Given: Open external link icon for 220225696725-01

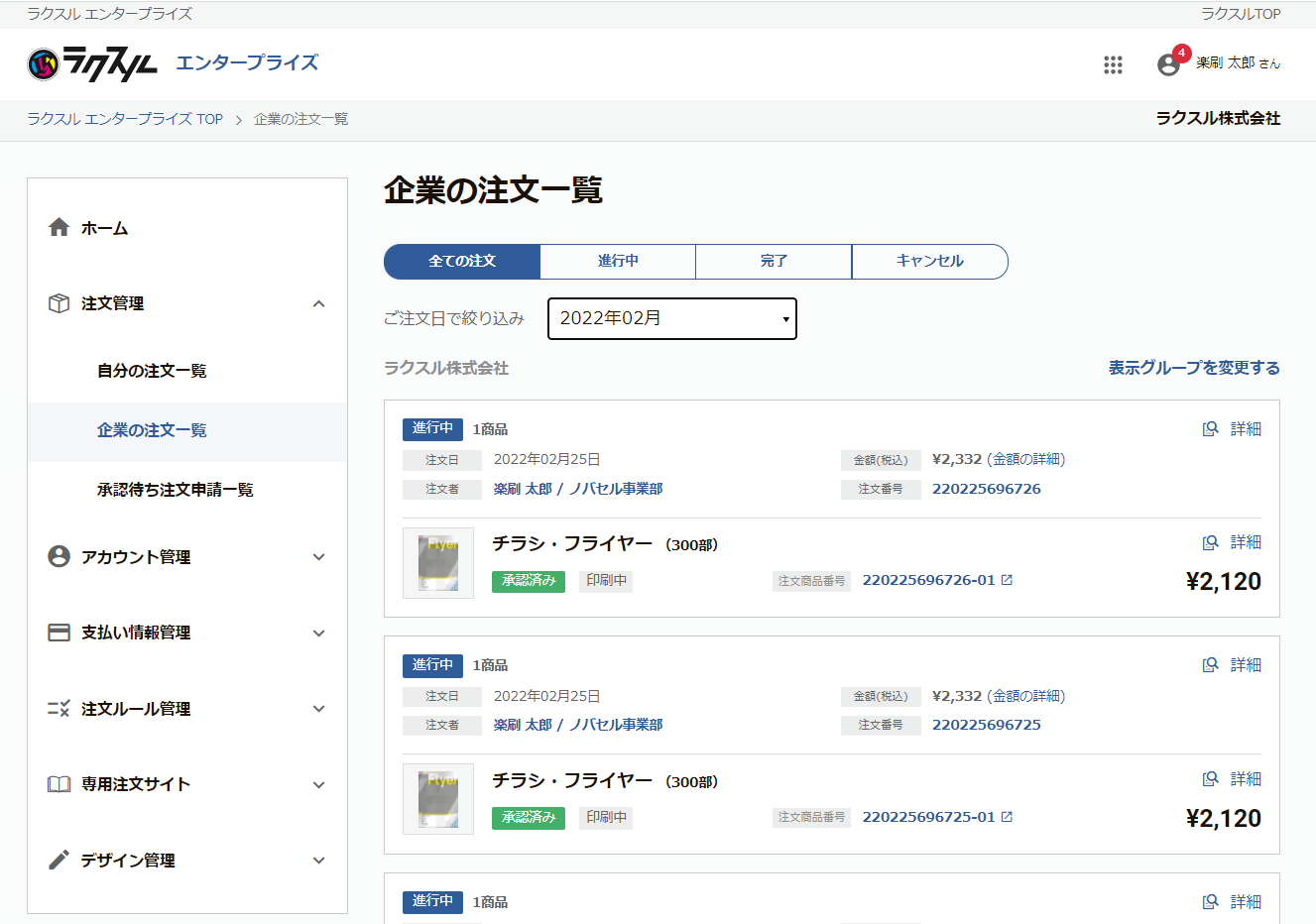Looking at the screenshot, I should pyautogui.click(x=1007, y=817).
